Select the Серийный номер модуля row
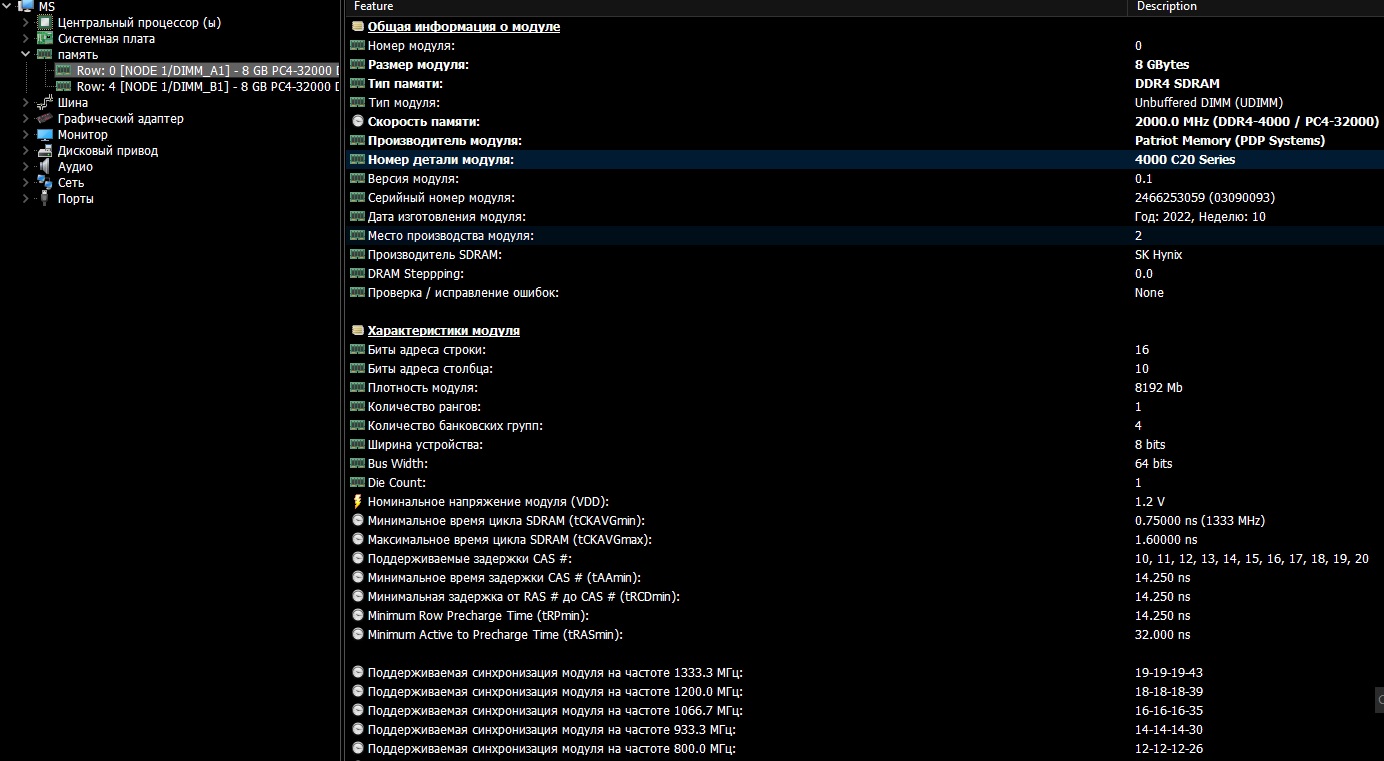 click(x=441, y=197)
